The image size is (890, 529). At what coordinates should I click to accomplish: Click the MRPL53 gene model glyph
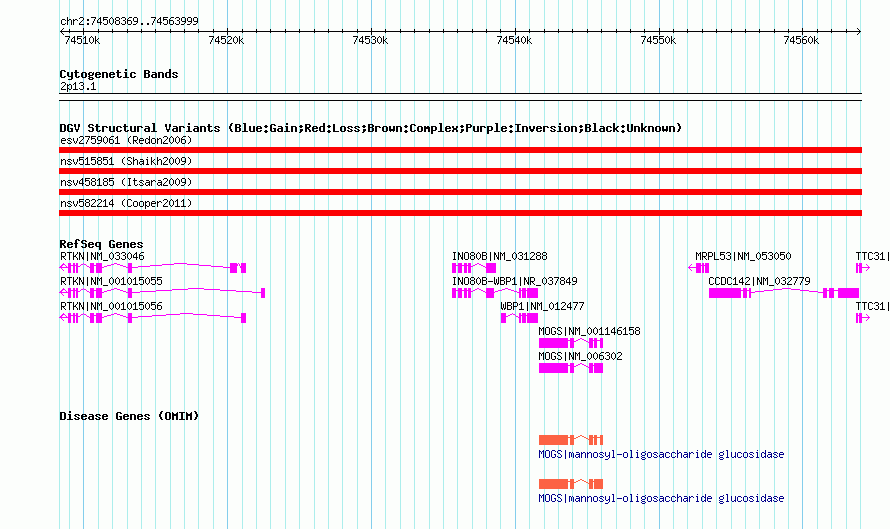[x=699, y=268]
